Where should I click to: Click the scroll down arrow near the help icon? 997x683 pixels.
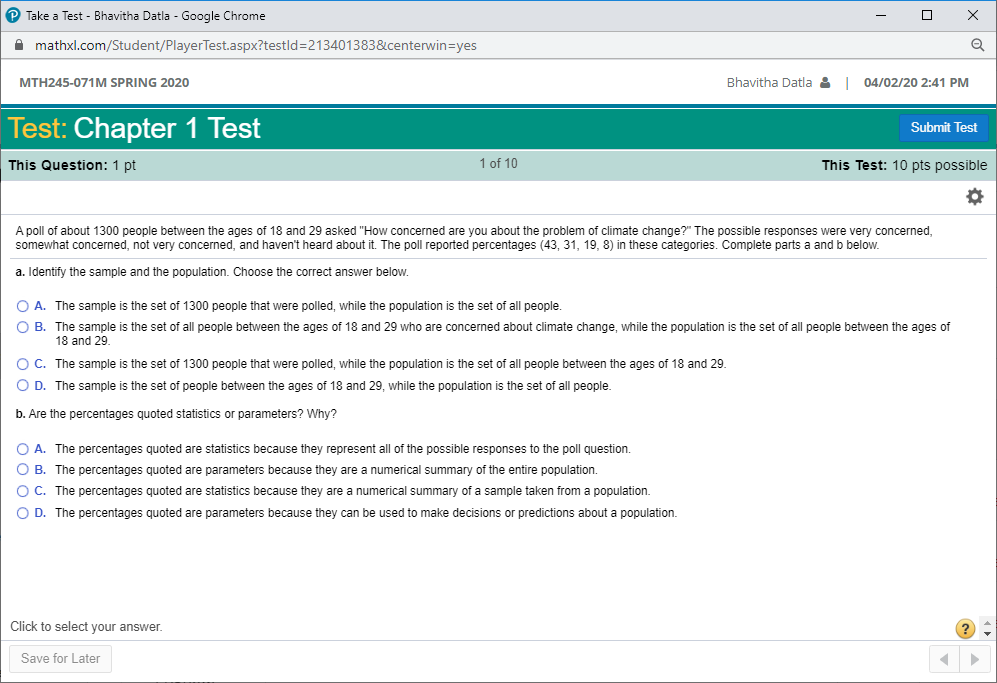(988, 634)
